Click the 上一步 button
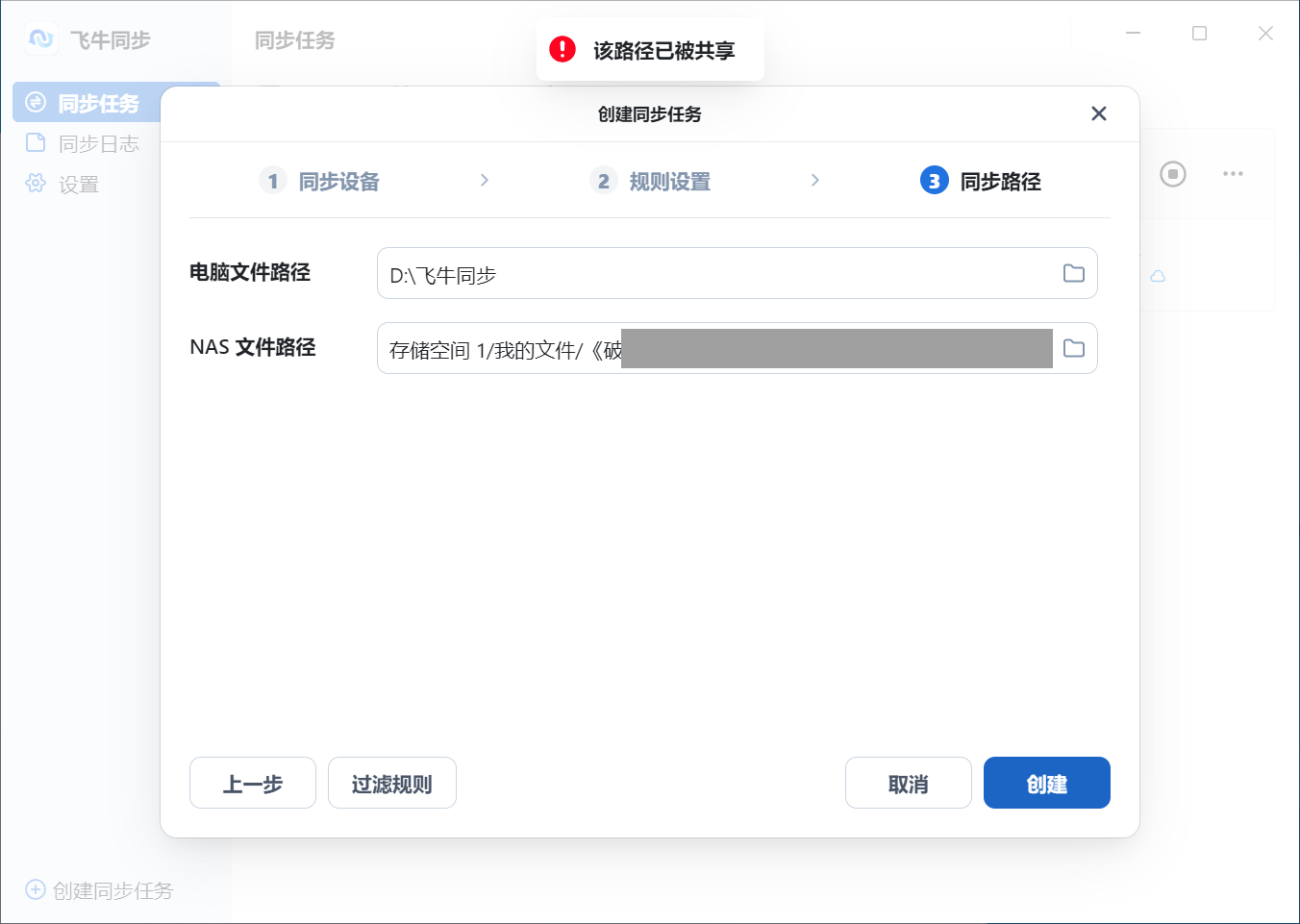The image size is (1300, 924). click(253, 783)
